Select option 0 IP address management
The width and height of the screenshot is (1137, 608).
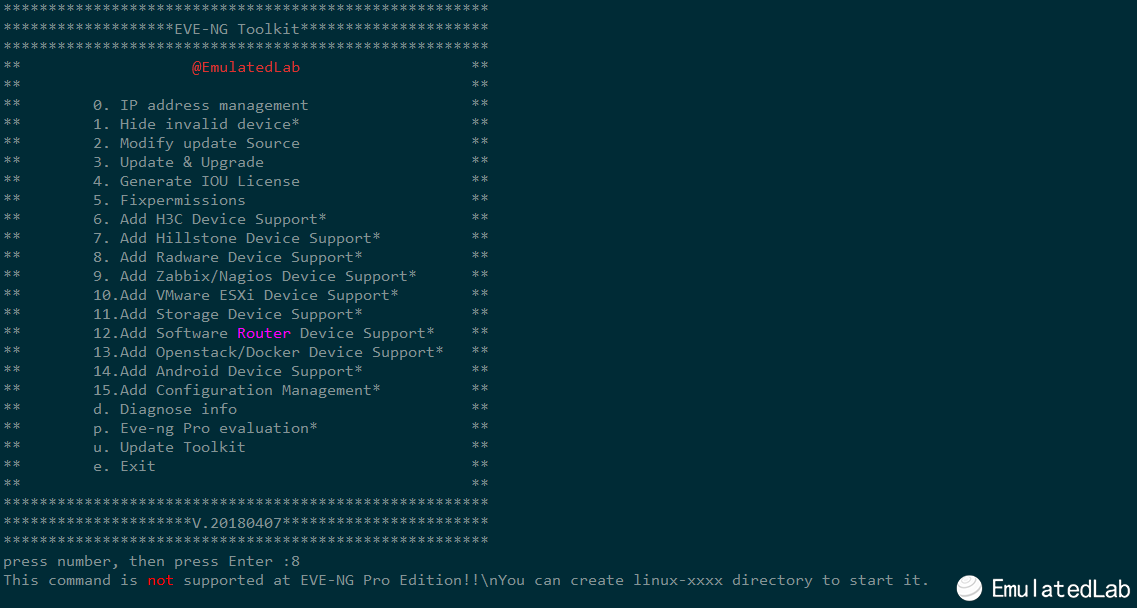[200, 105]
